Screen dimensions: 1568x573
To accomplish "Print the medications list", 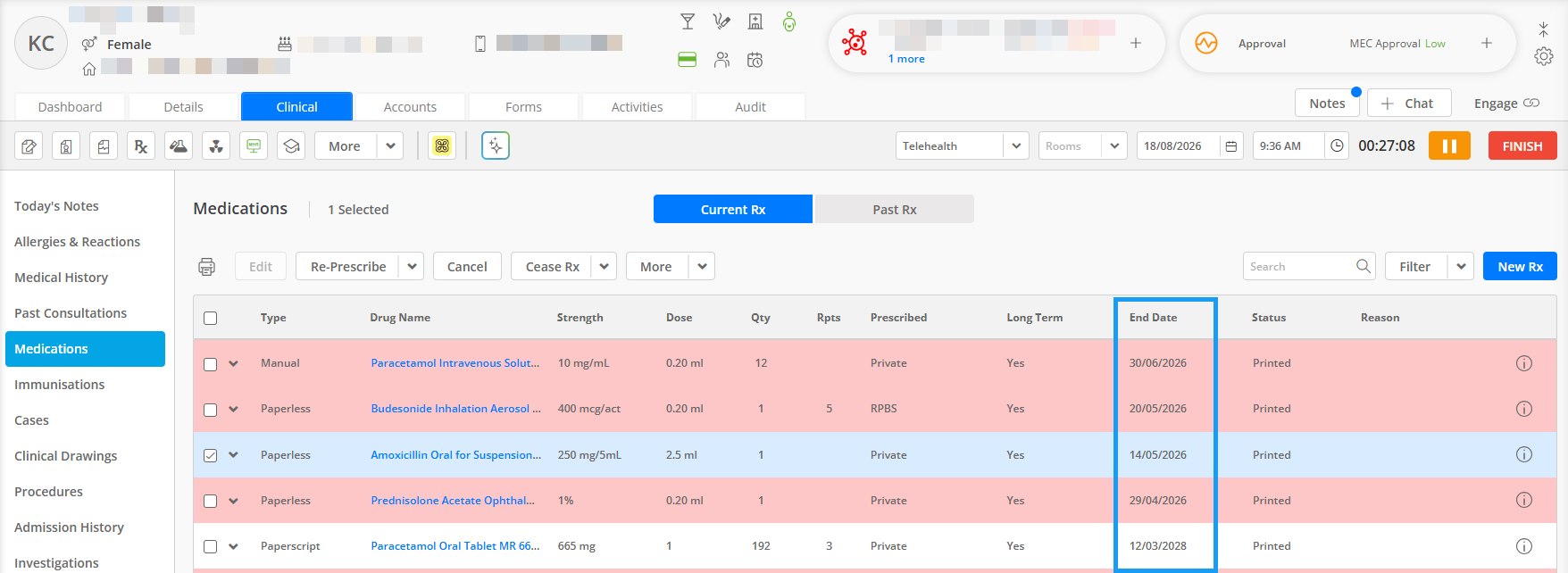I will coord(207,266).
